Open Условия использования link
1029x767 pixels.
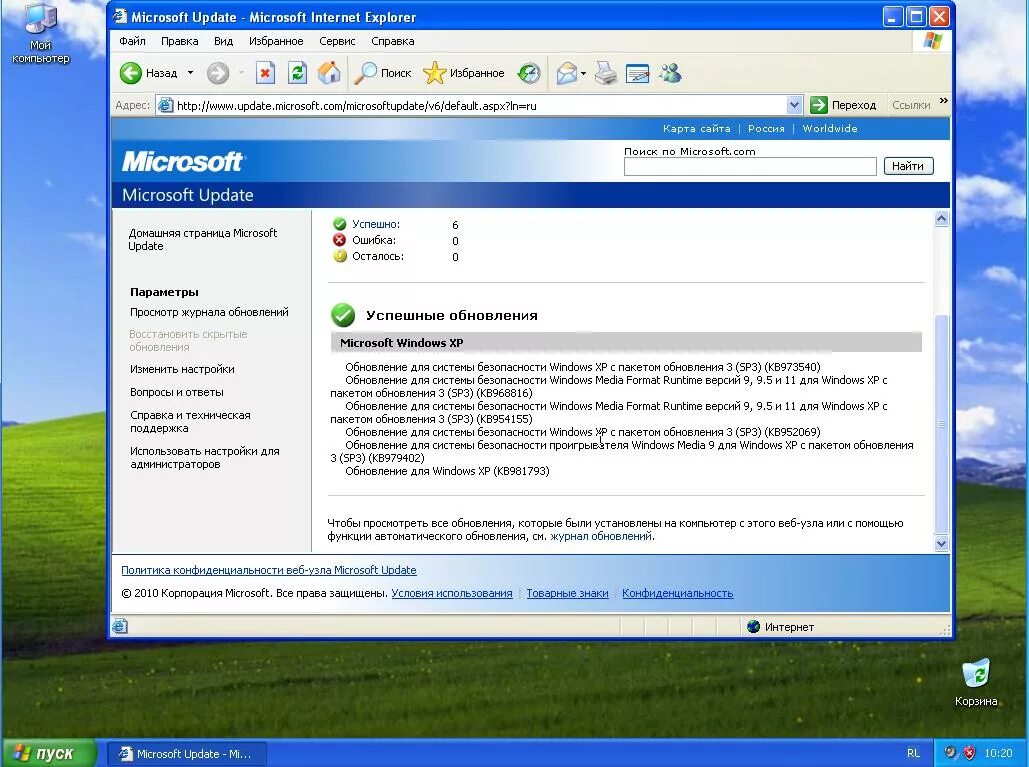452,593
